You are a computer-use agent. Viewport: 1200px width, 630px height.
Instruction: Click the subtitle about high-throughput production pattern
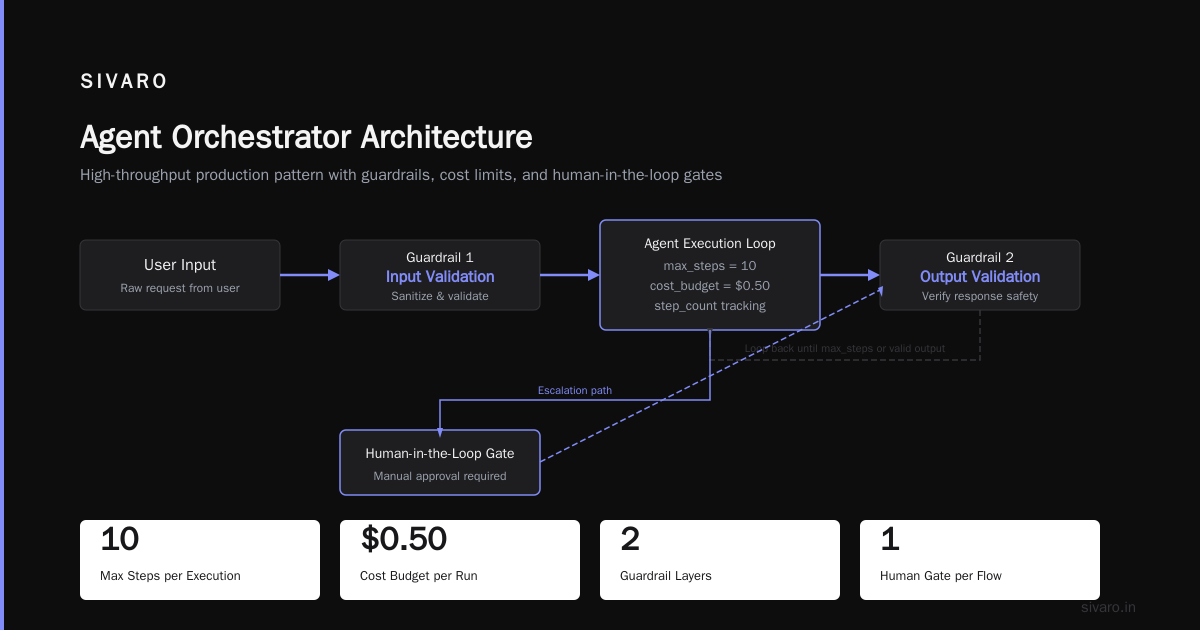tap(401, 175)
